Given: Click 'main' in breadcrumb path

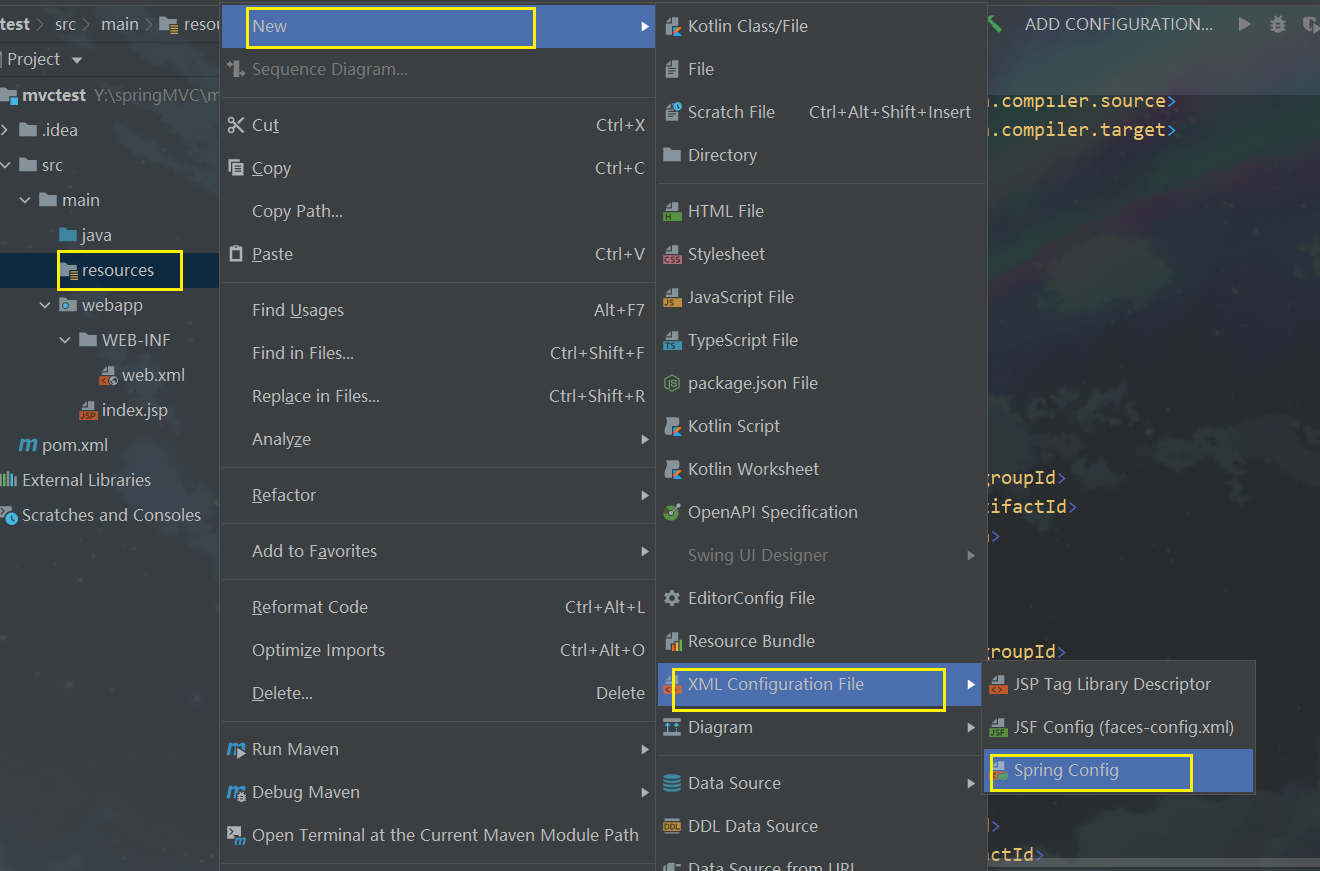Looking at the screenshot, I should (120, 24).
